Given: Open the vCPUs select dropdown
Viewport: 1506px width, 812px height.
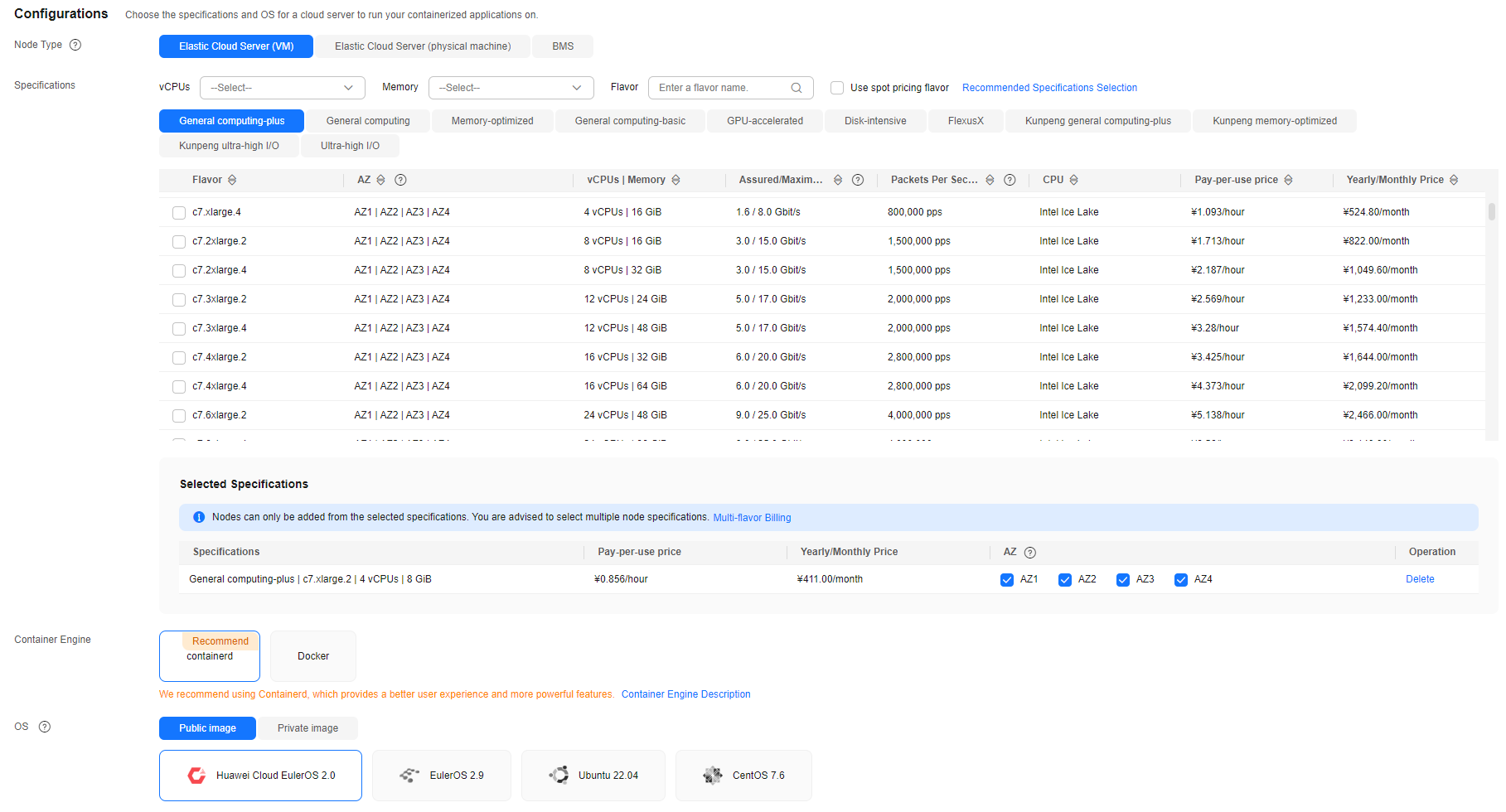Looking at the screenshot, I should 282,88.
